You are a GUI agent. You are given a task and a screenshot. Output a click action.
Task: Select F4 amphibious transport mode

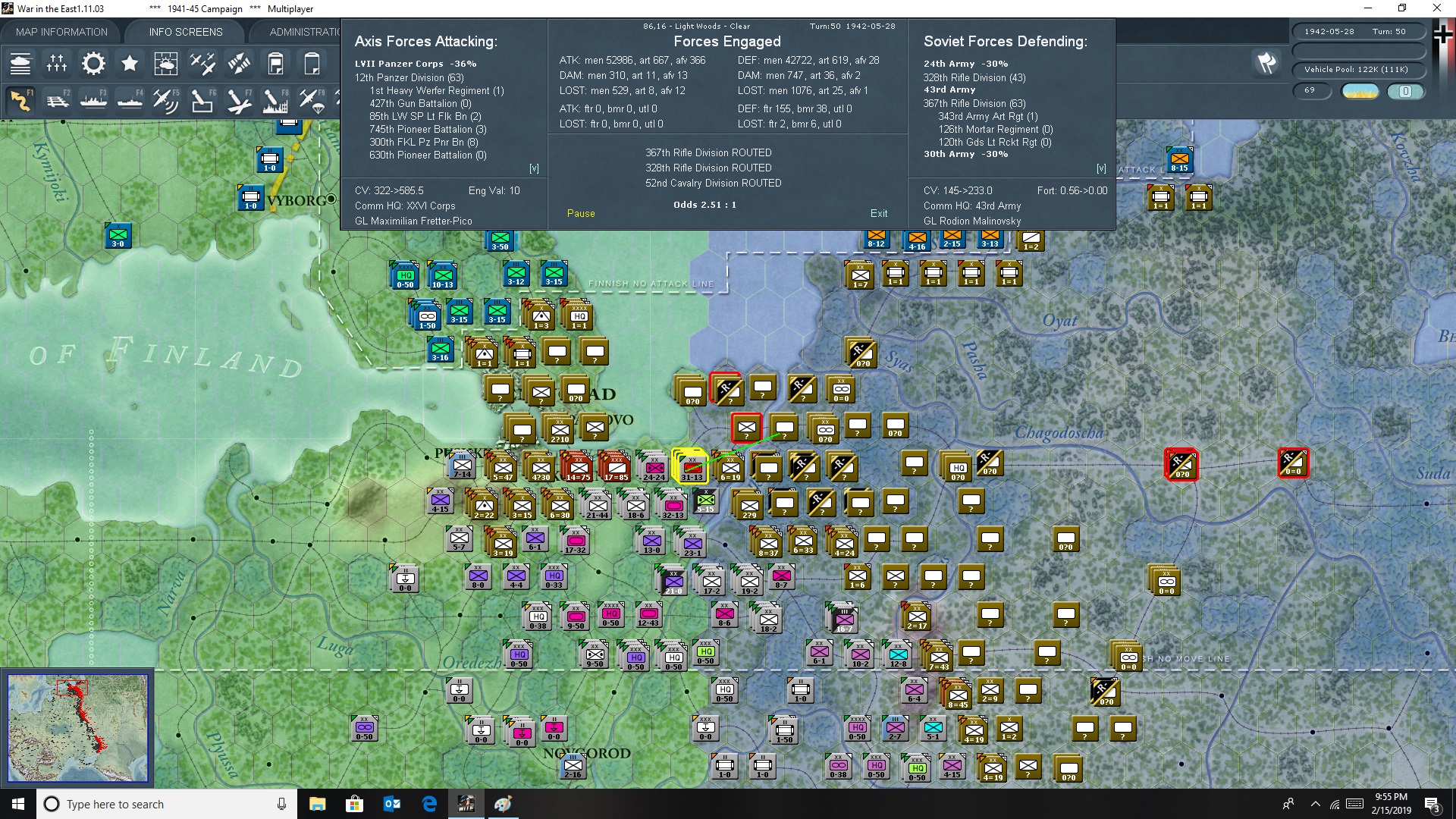pos(130,100)
